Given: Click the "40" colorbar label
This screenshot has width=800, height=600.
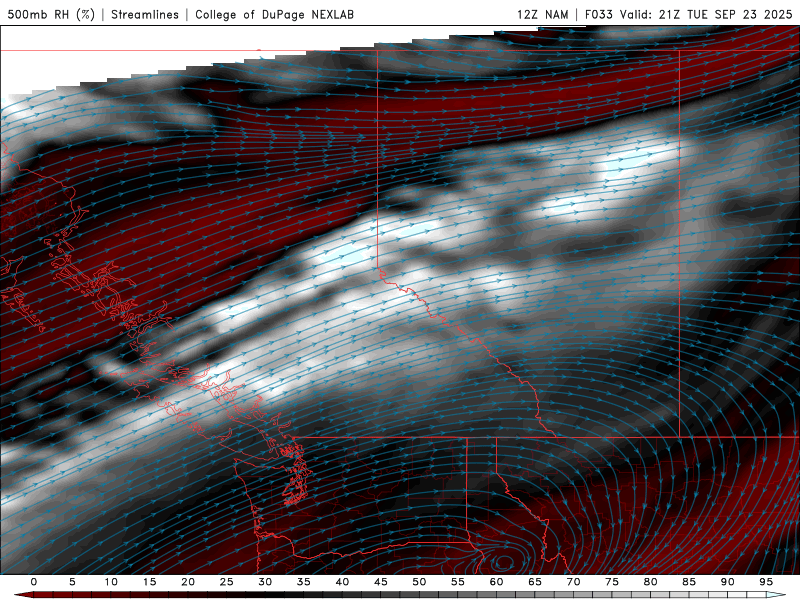Looking at the screenshot, I should point(342,582).
